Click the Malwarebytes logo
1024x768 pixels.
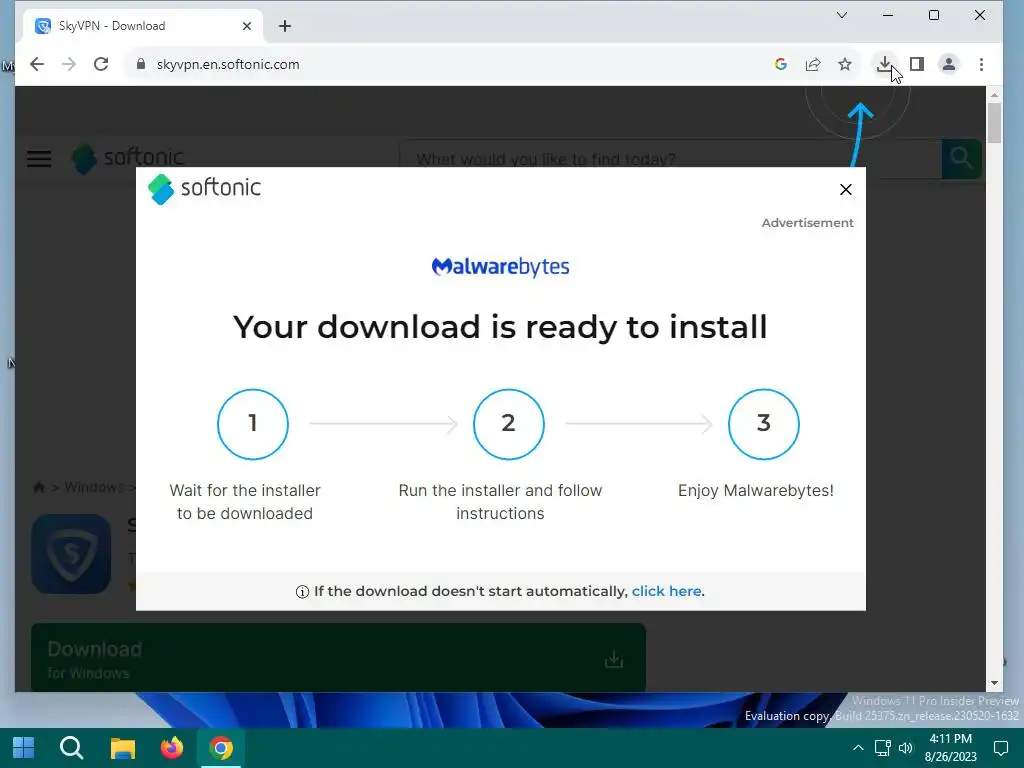[x=500, y=266]
